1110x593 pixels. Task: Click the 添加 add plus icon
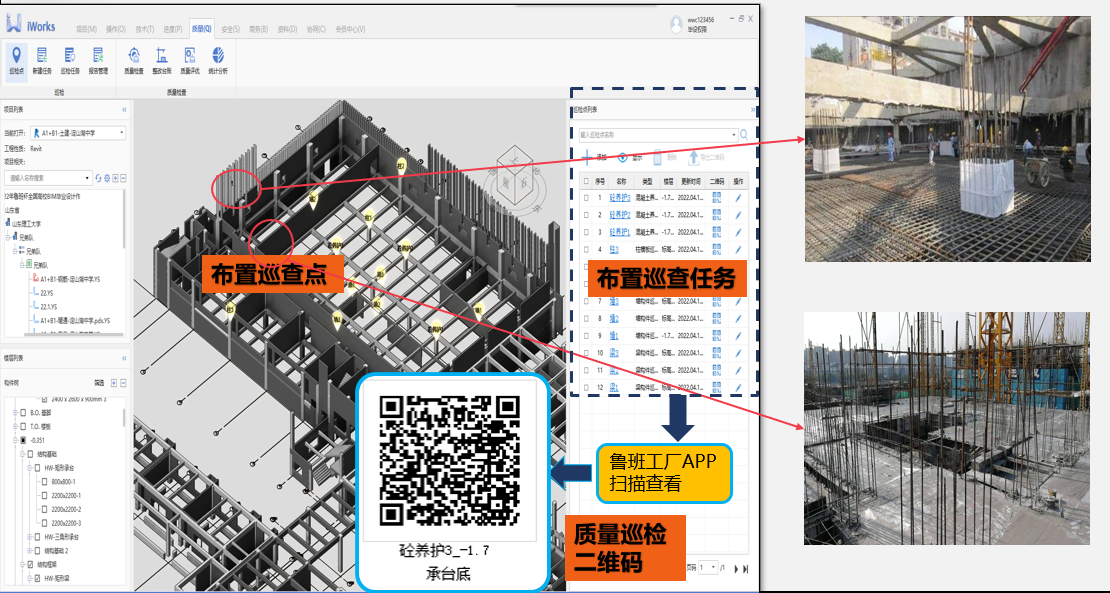point(586,158)
